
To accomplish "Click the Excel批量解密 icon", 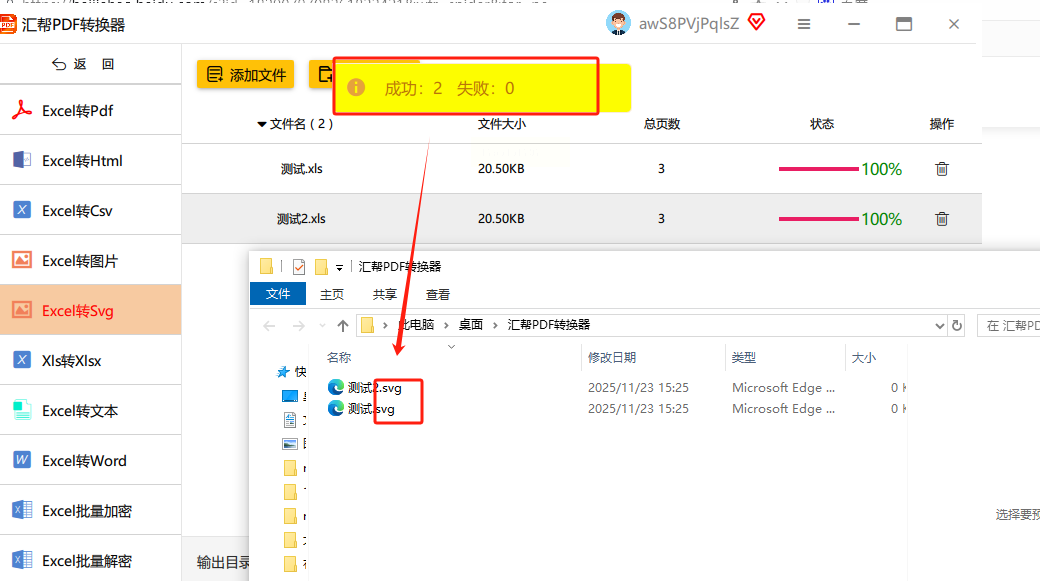I will click(x=22, y=560).
